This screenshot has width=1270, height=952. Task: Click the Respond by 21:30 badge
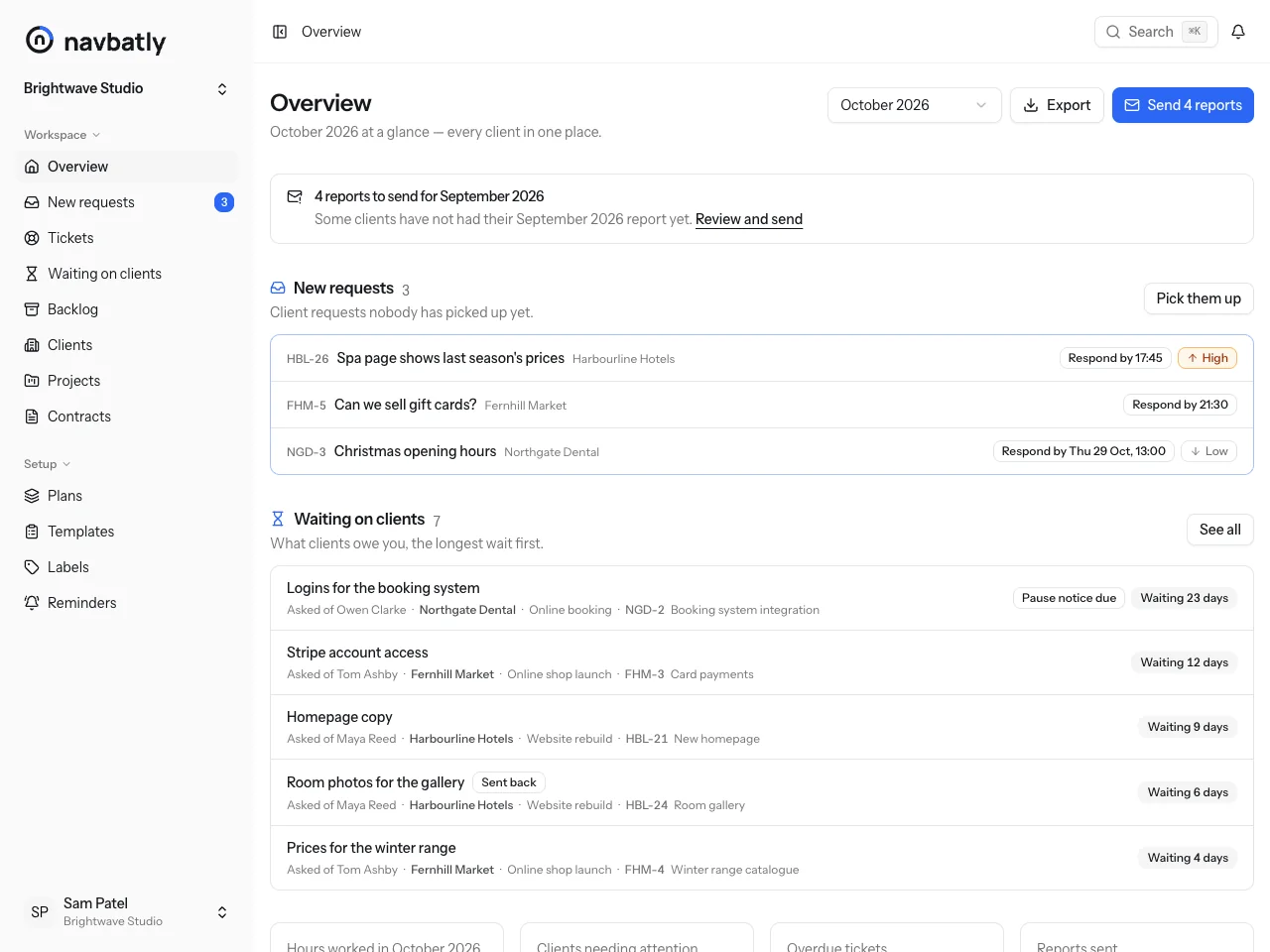point(1180,405)
